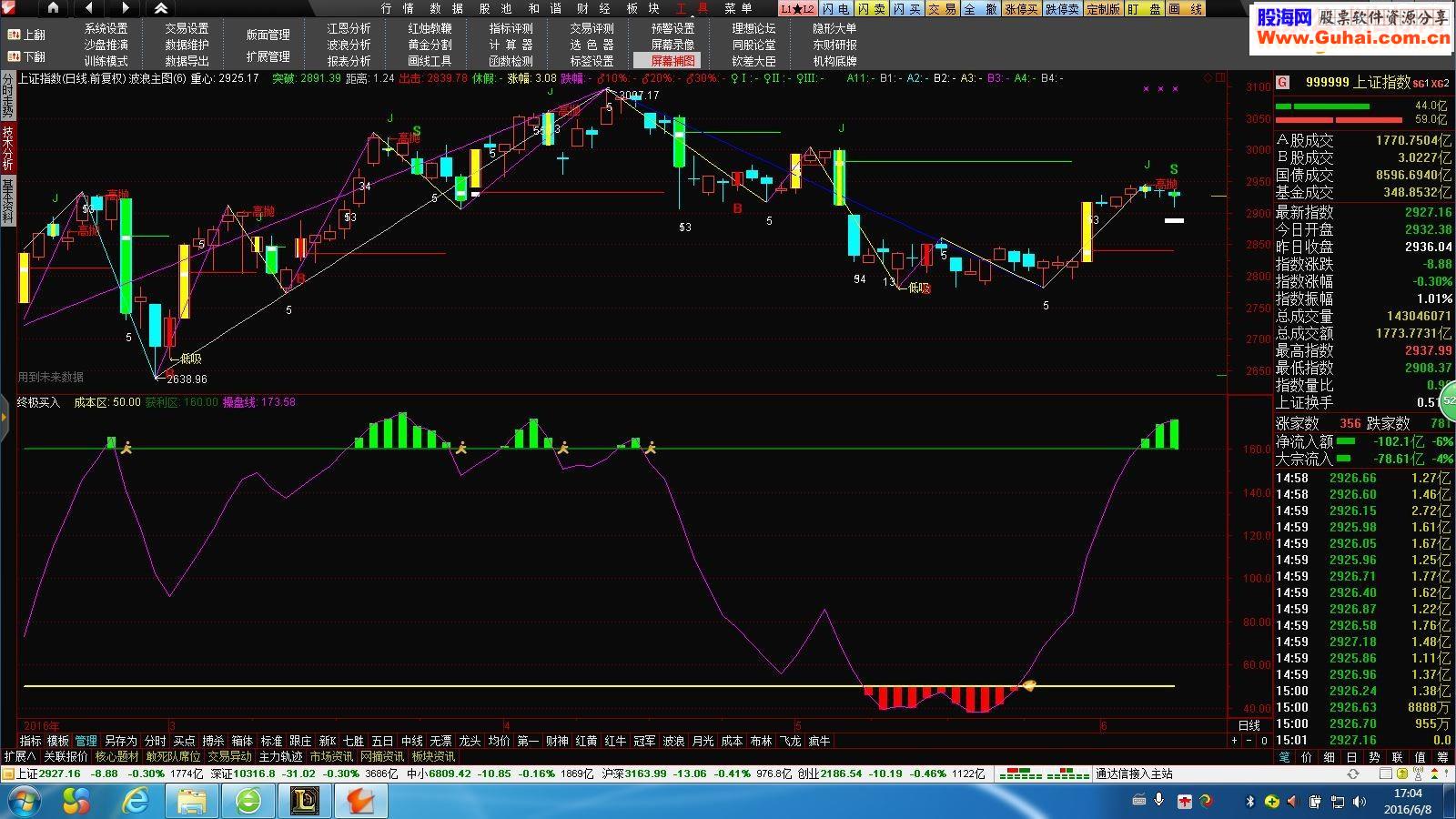
Task: Select the 疯牛 indicator tab
Action: point(819,741)
